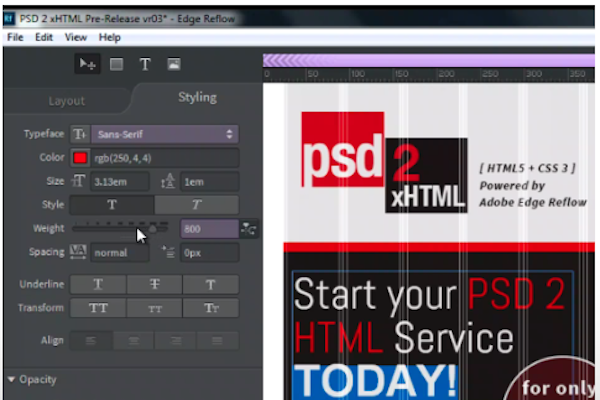The image size is (600, 400).
Task: Select the Image tool
Action: [174, 64]
